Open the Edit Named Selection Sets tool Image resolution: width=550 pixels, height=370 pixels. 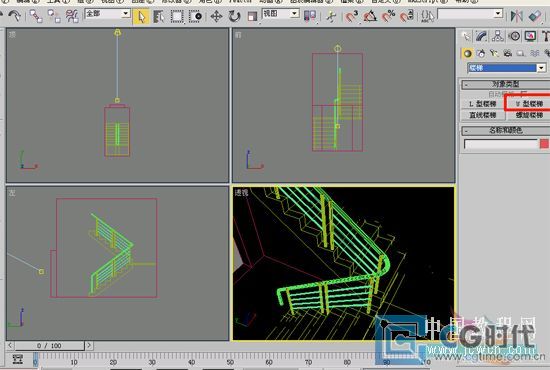click(427, 16)
